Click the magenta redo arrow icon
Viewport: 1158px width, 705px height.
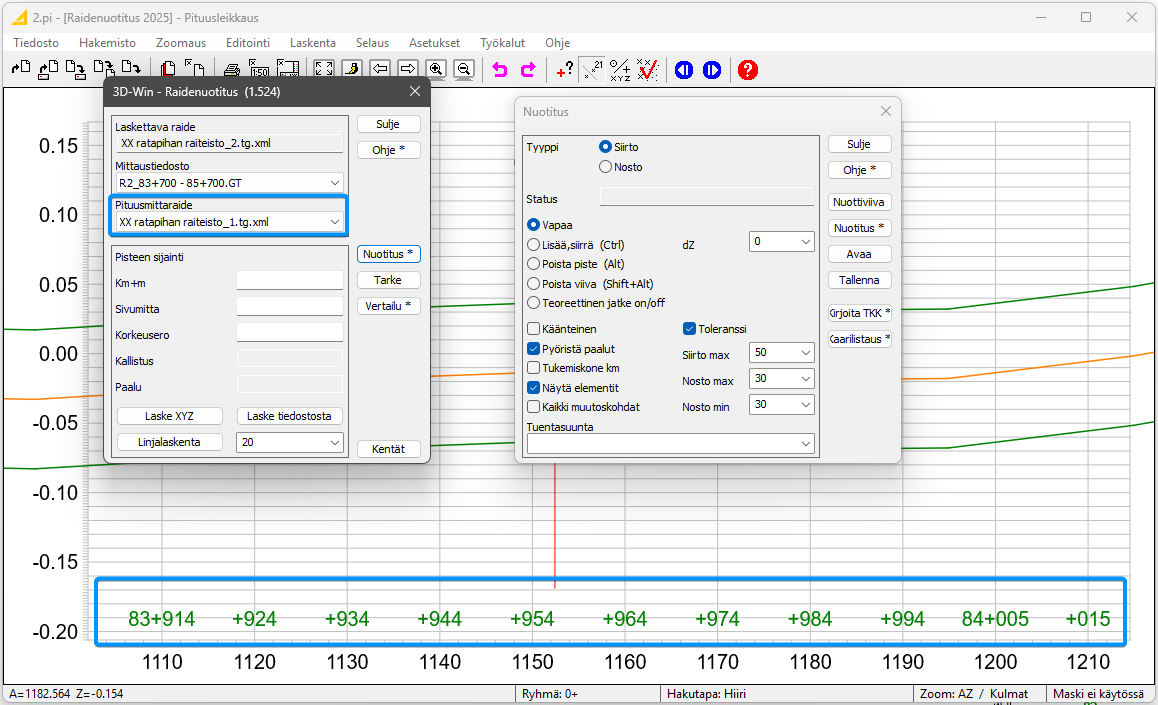click(528, 69)
